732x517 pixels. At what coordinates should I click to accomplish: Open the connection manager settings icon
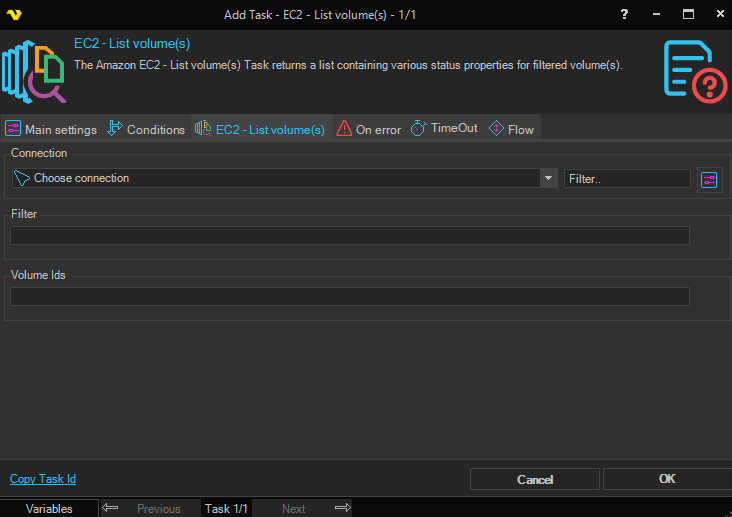709,179
